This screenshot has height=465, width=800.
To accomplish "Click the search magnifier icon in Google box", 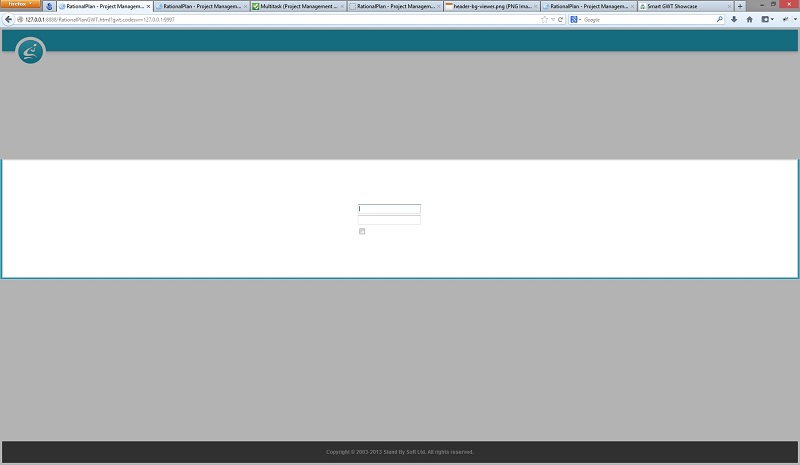I will (719, 19).
